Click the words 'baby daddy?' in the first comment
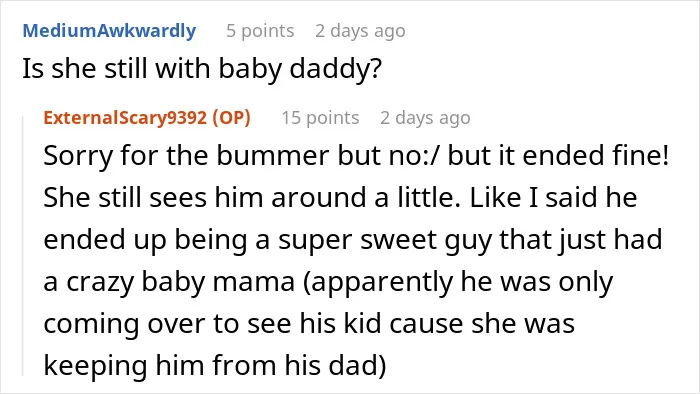 pos(300,69)
